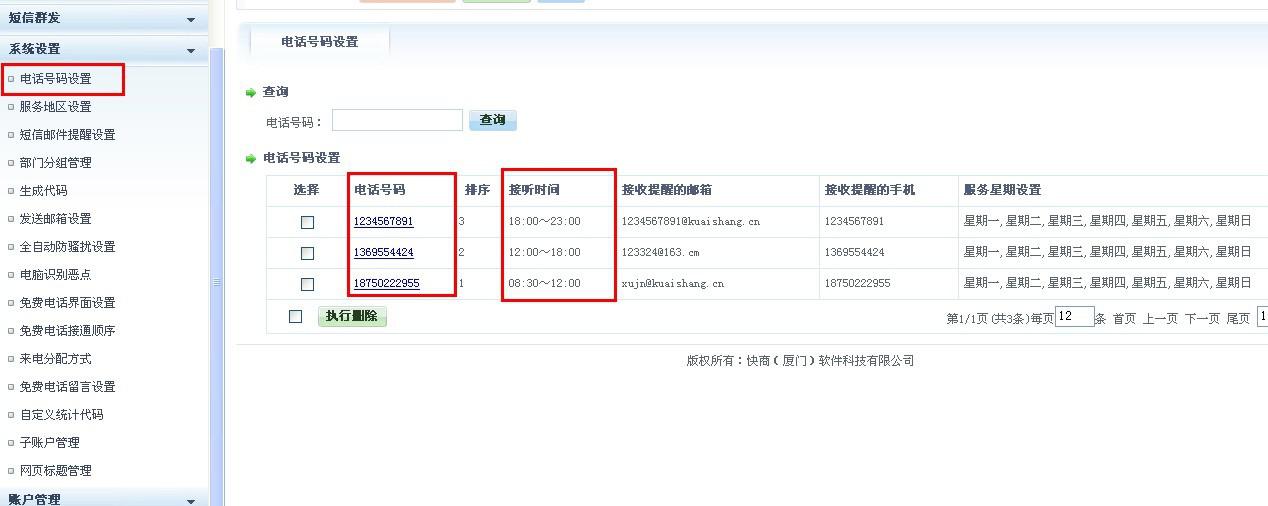Click the per-page count field showing 12

pyautogui.click(x=1074, y=317)
